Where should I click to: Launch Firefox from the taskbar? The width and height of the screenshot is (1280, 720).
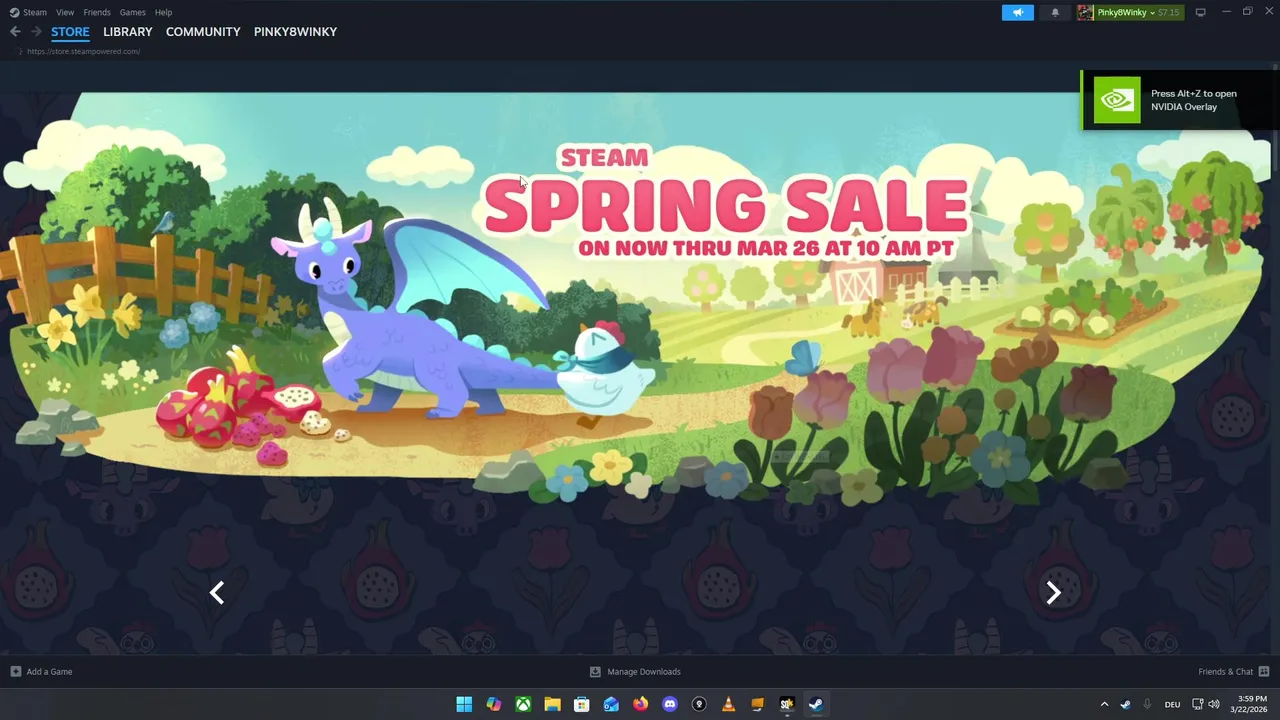pyautogui.click(x=640, y=704)
